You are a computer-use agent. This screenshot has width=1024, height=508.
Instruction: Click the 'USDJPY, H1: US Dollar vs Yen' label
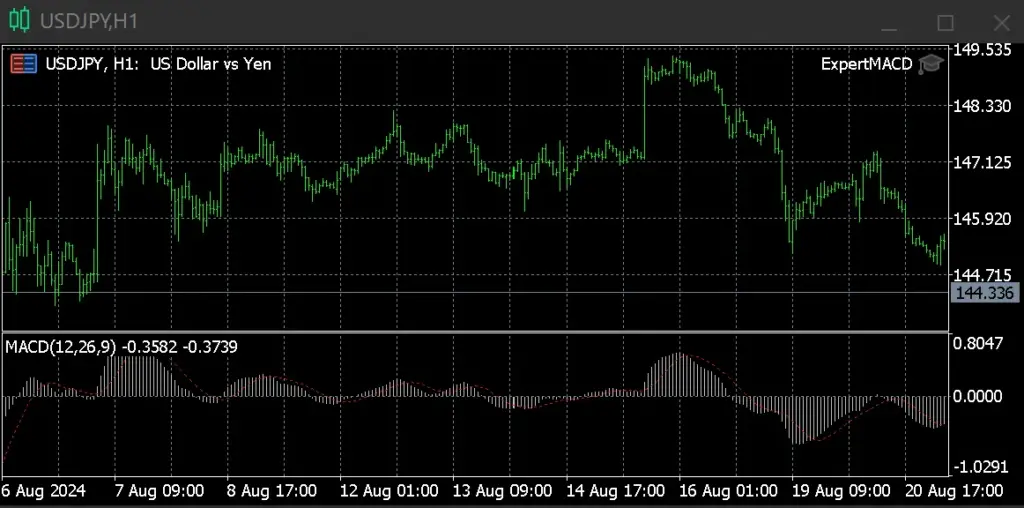click(158, 64)
